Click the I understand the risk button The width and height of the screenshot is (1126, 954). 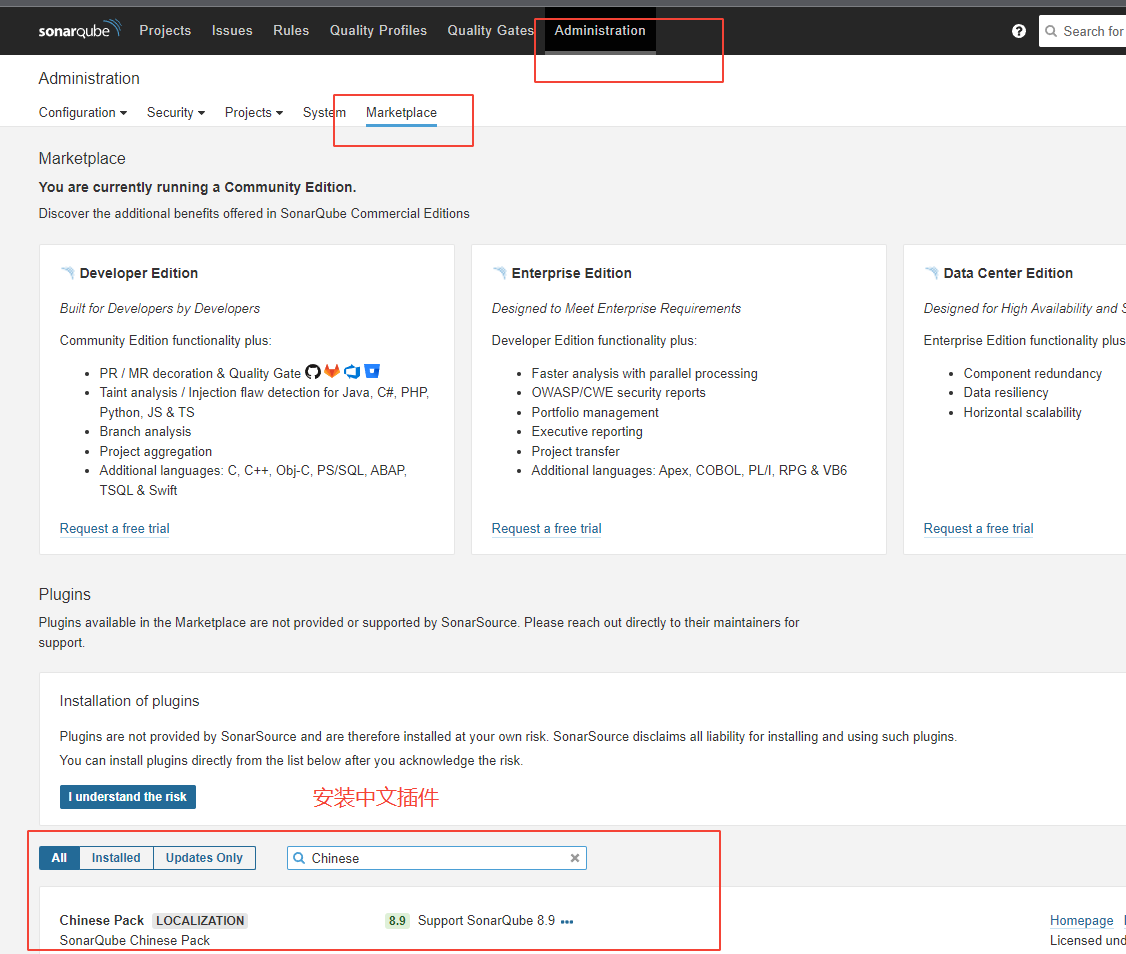pyautogui.click(x=128, y=797)
